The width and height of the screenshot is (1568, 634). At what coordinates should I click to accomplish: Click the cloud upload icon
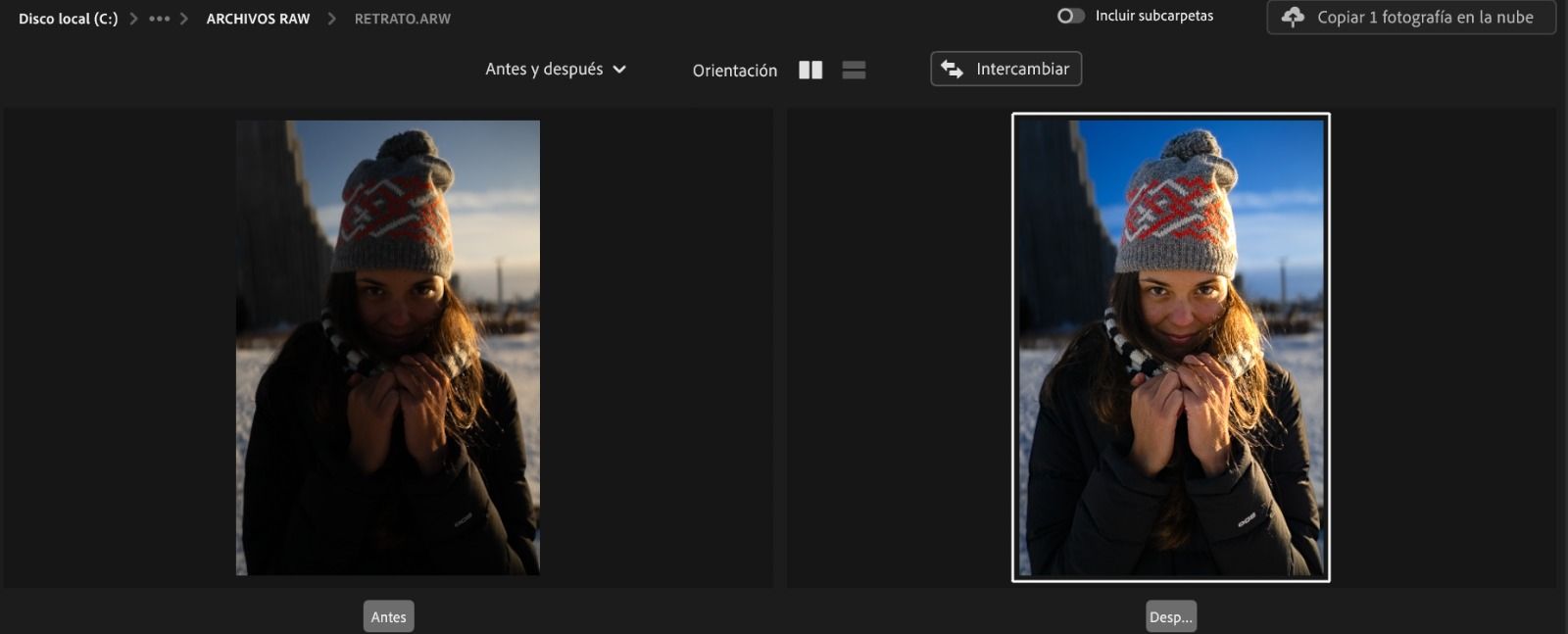[1293, 17]
